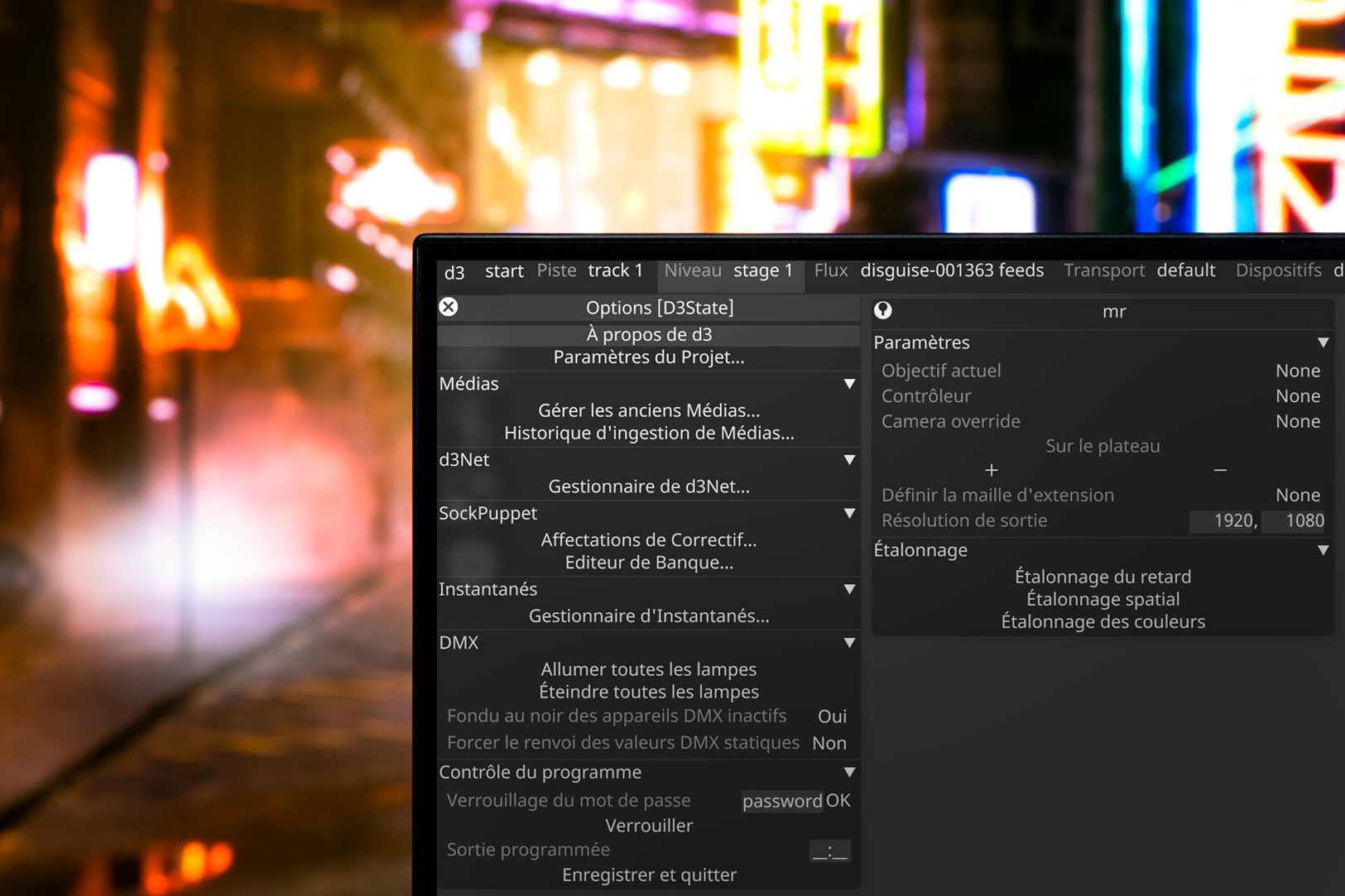1345x896 pixels.
Task: Collapse the d3Net section
Action: [849, 460]
